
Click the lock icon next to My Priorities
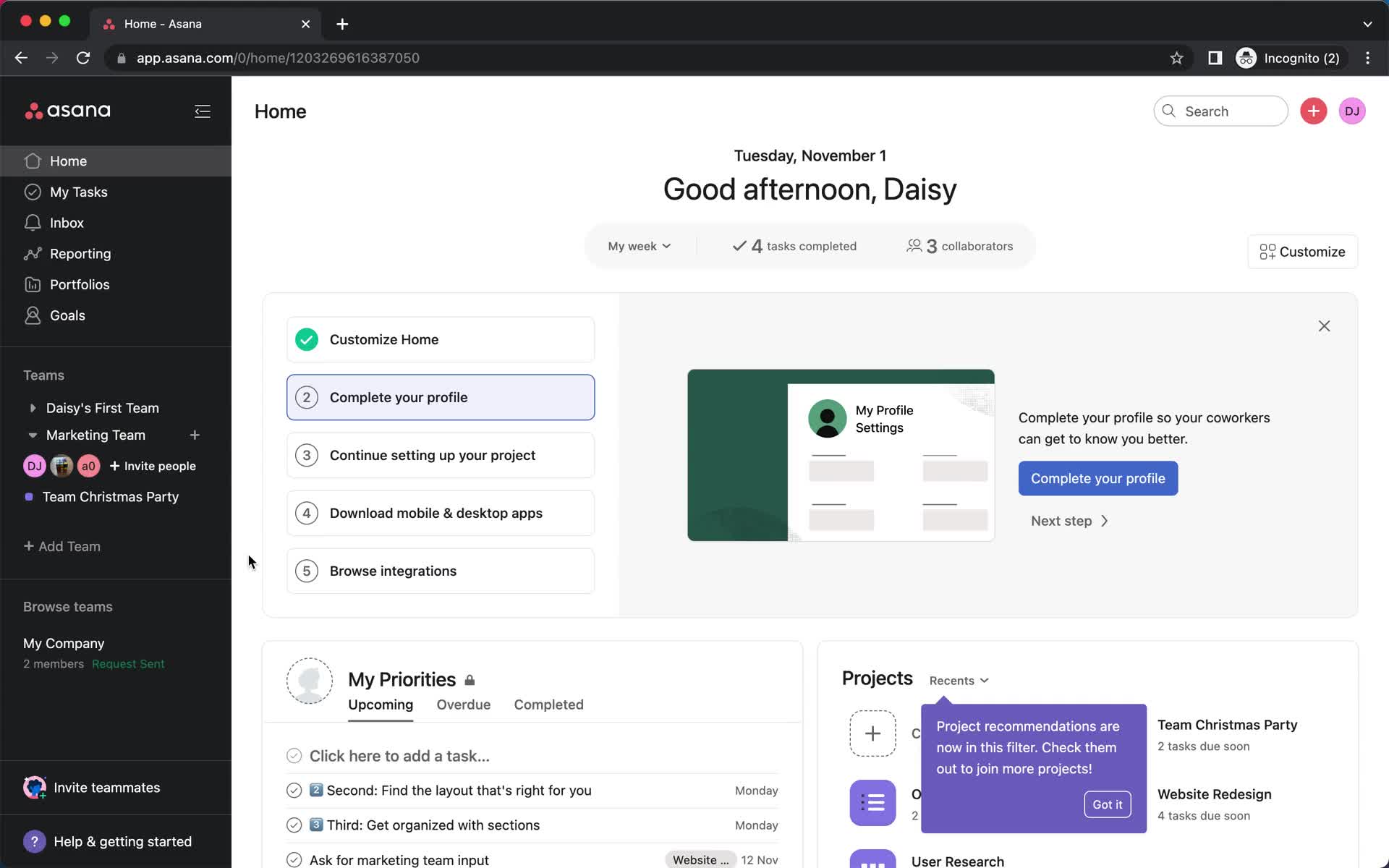pos(470,680)
